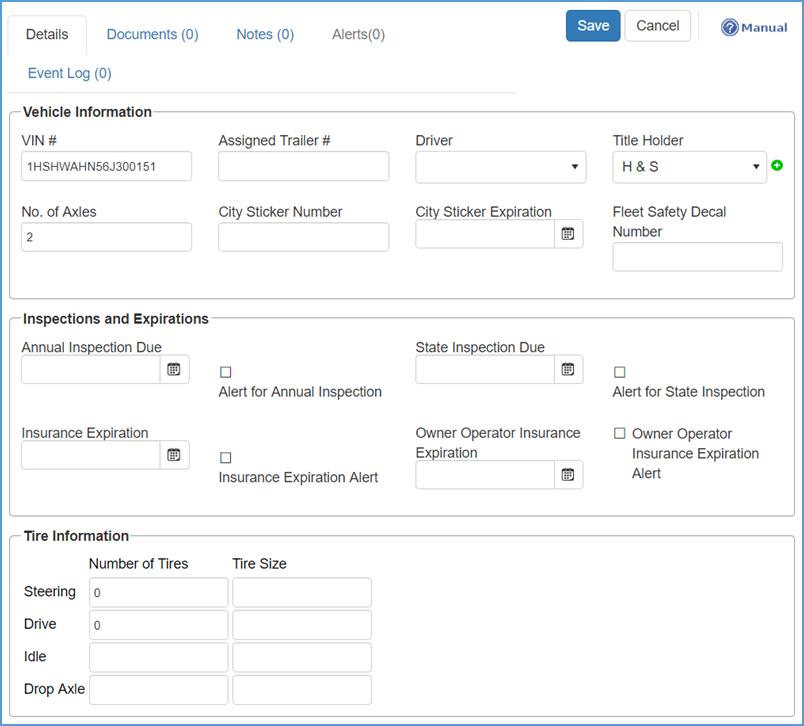Screen dimensions: 804x726
Task: Open Insurance Expiration calendar picker
Action: point(174,455)
